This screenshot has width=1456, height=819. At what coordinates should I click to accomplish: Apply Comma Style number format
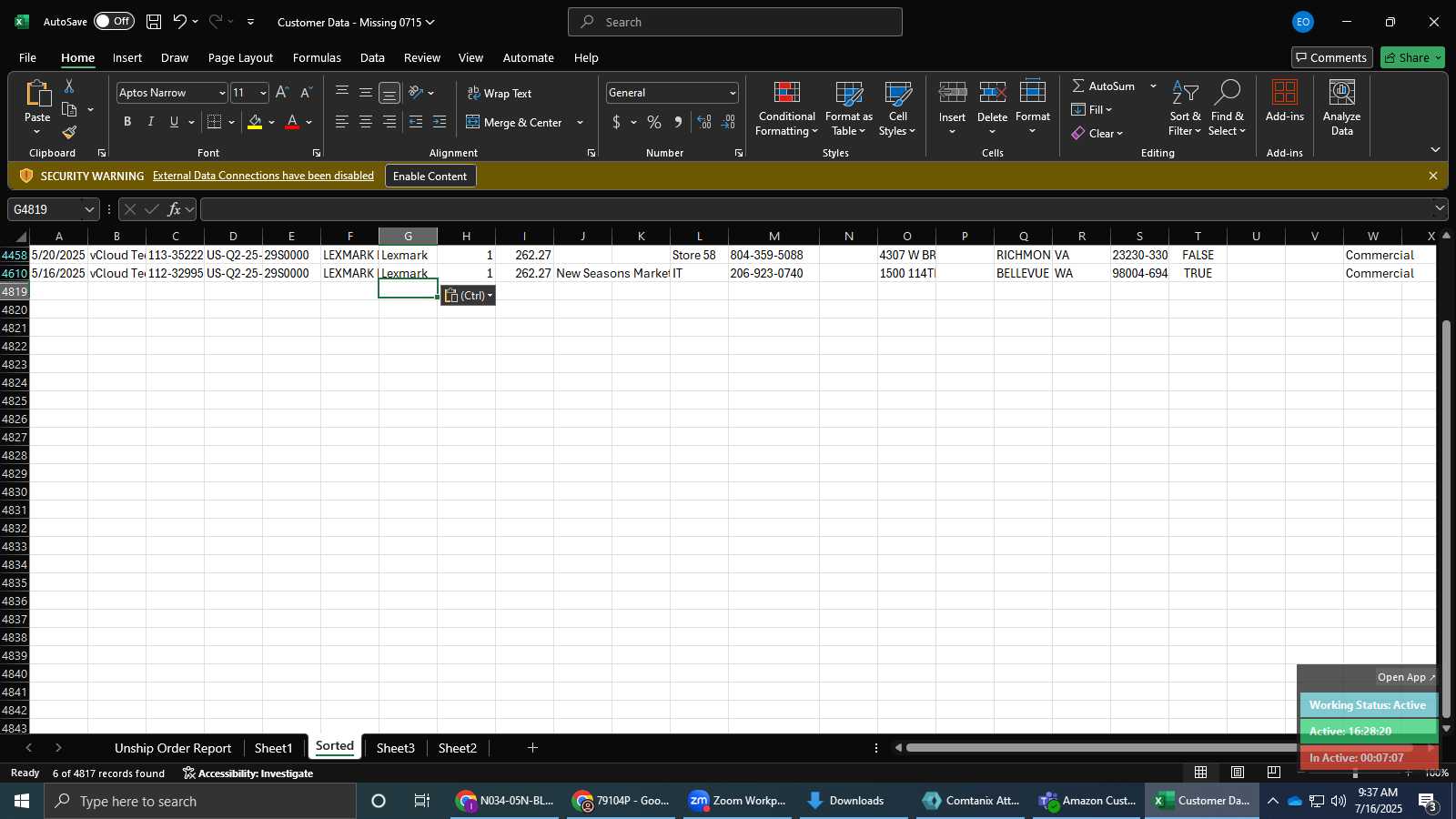[x=678, y=122]
